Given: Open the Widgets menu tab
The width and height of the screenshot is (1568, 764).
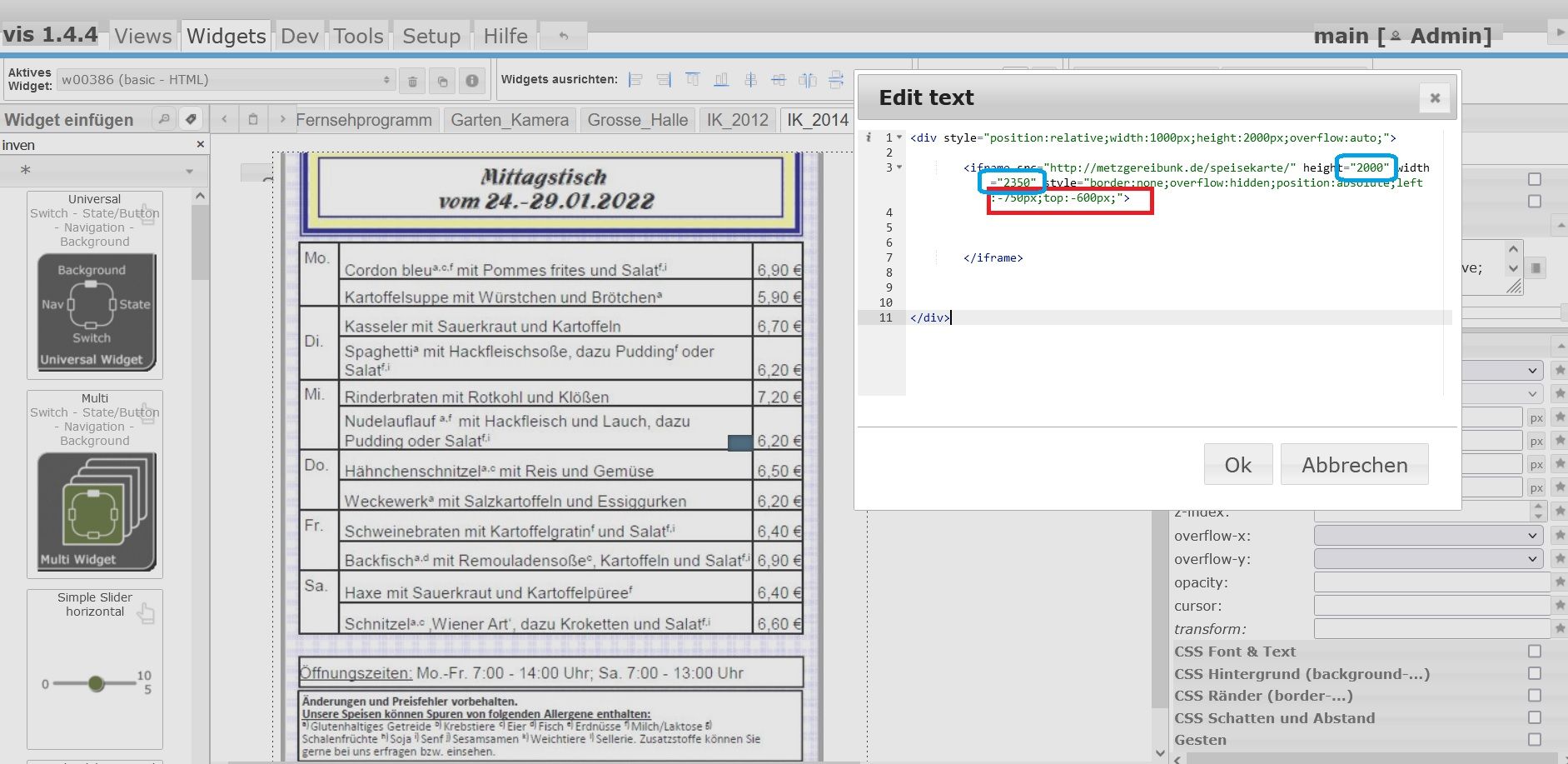Looking at the screenshot, I should pyautogui.click(x=226, y=36).
